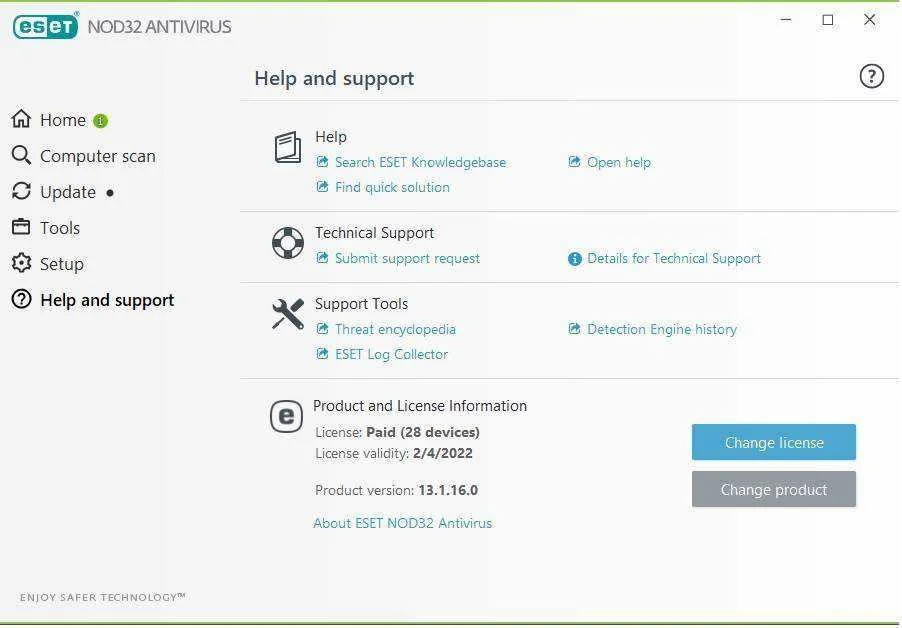Open the Tools section
This screenshot has height=628, width=902.
60,228
